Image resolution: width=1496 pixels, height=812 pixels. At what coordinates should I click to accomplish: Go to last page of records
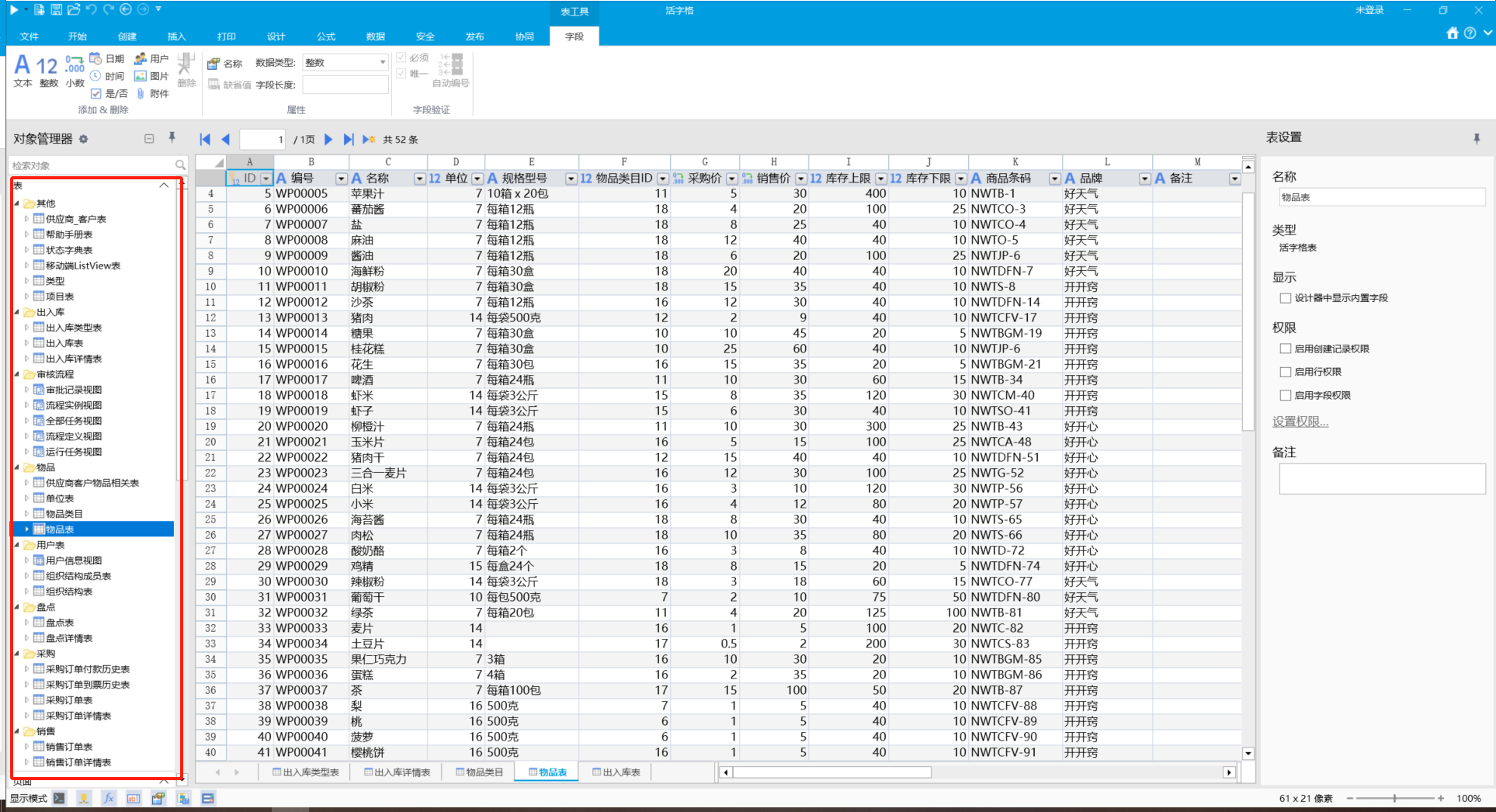[349, 139]
